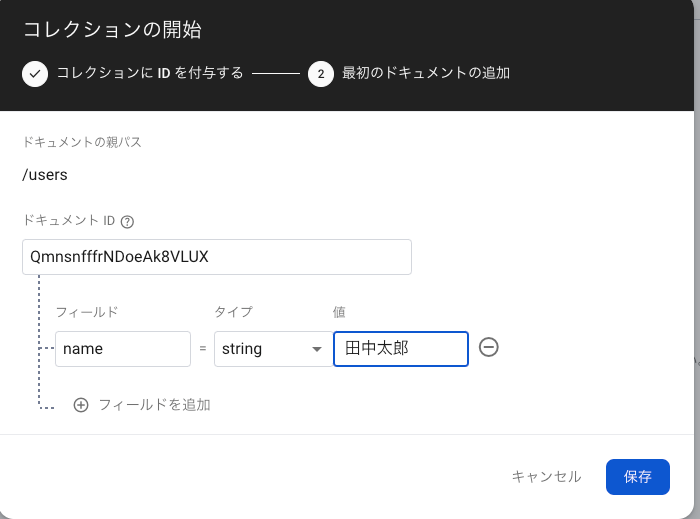Click the /users parent path text
The image size is (700, 519).
click(x=45, y=175)
